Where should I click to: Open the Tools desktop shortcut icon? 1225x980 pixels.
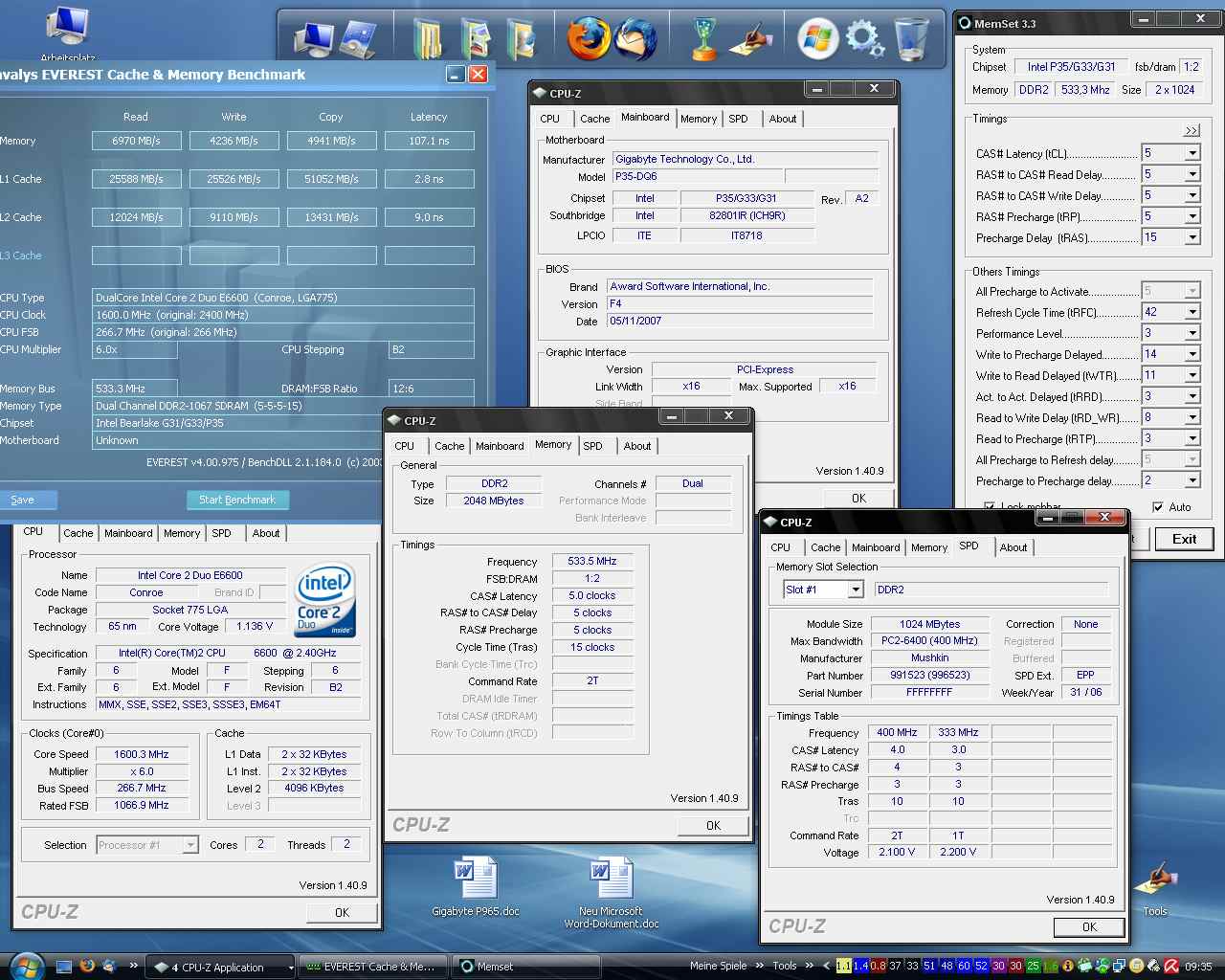point(1155,889)
